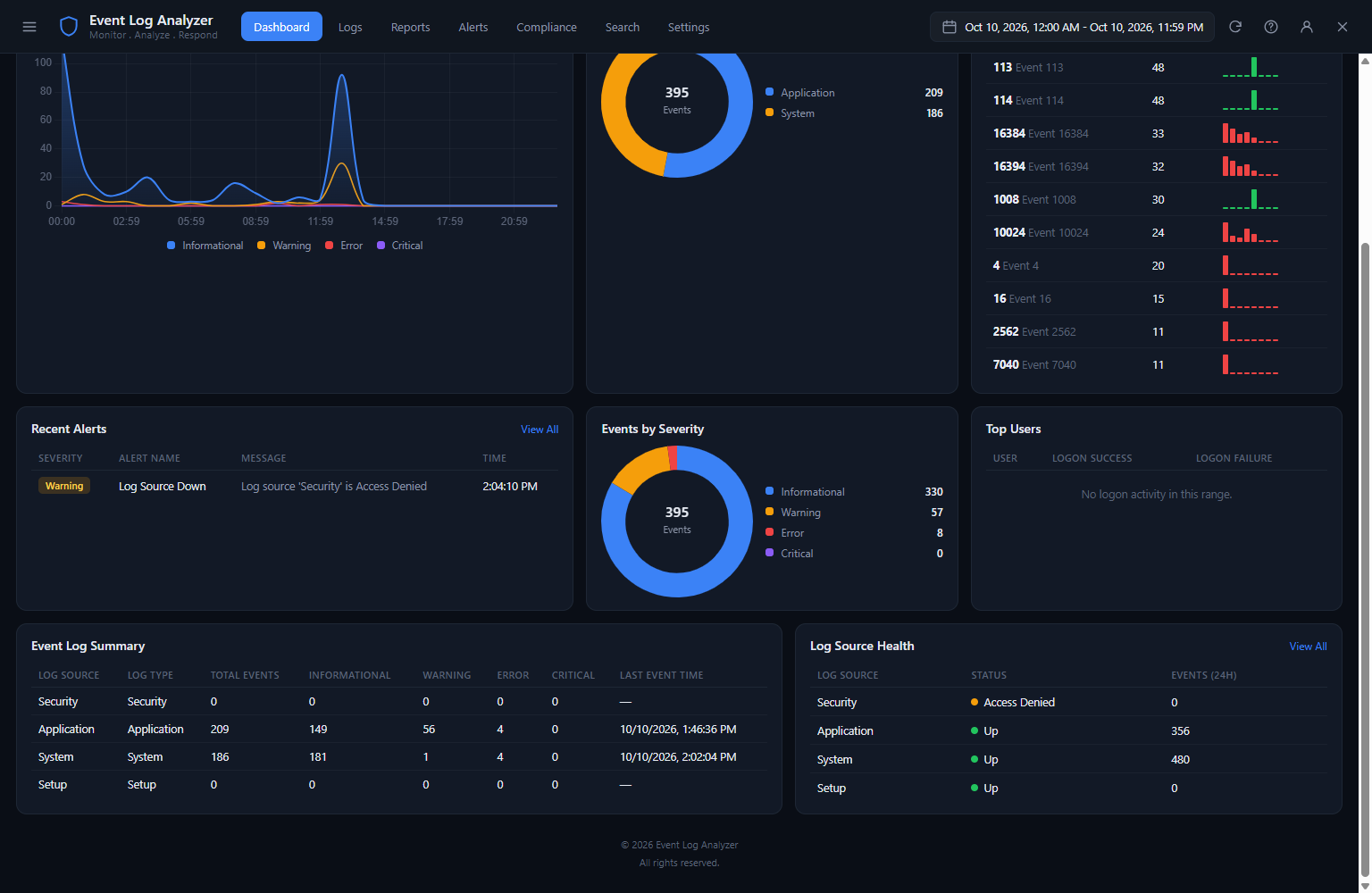The width and height of the screenshot is (1372, 893).
Task: Click the calendar icon in date range
Action: [950, 27]
